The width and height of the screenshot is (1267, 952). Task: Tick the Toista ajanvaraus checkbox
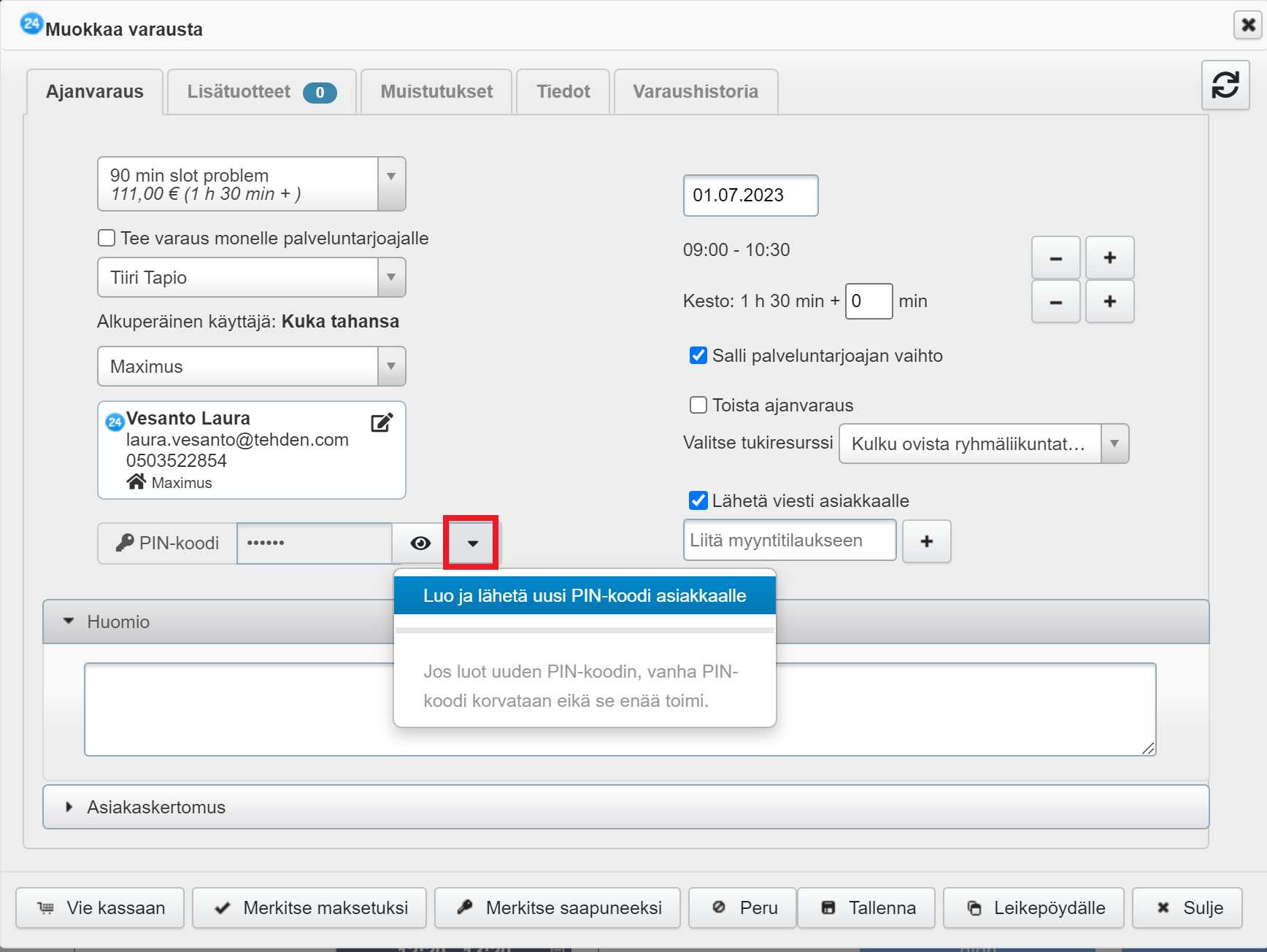coord(698,405)
